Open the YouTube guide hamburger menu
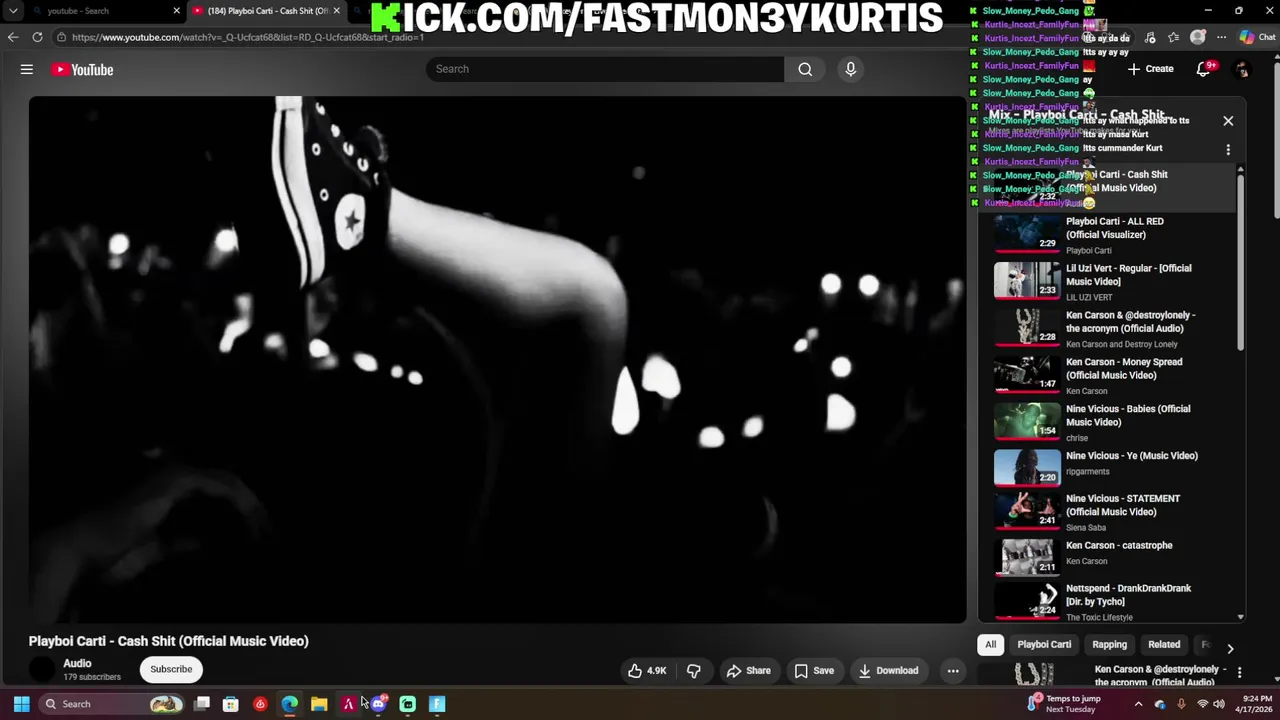 point(27,69)
